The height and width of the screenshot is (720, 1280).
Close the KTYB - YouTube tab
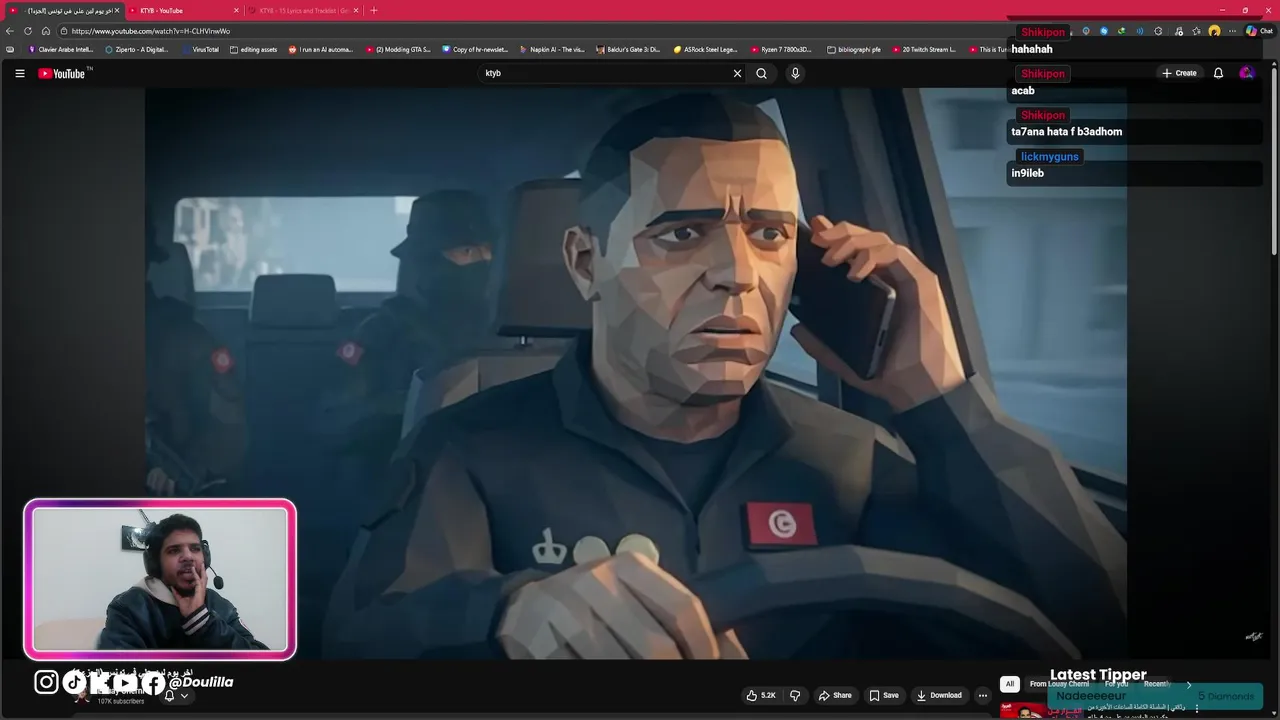click(x=236, y=10)
